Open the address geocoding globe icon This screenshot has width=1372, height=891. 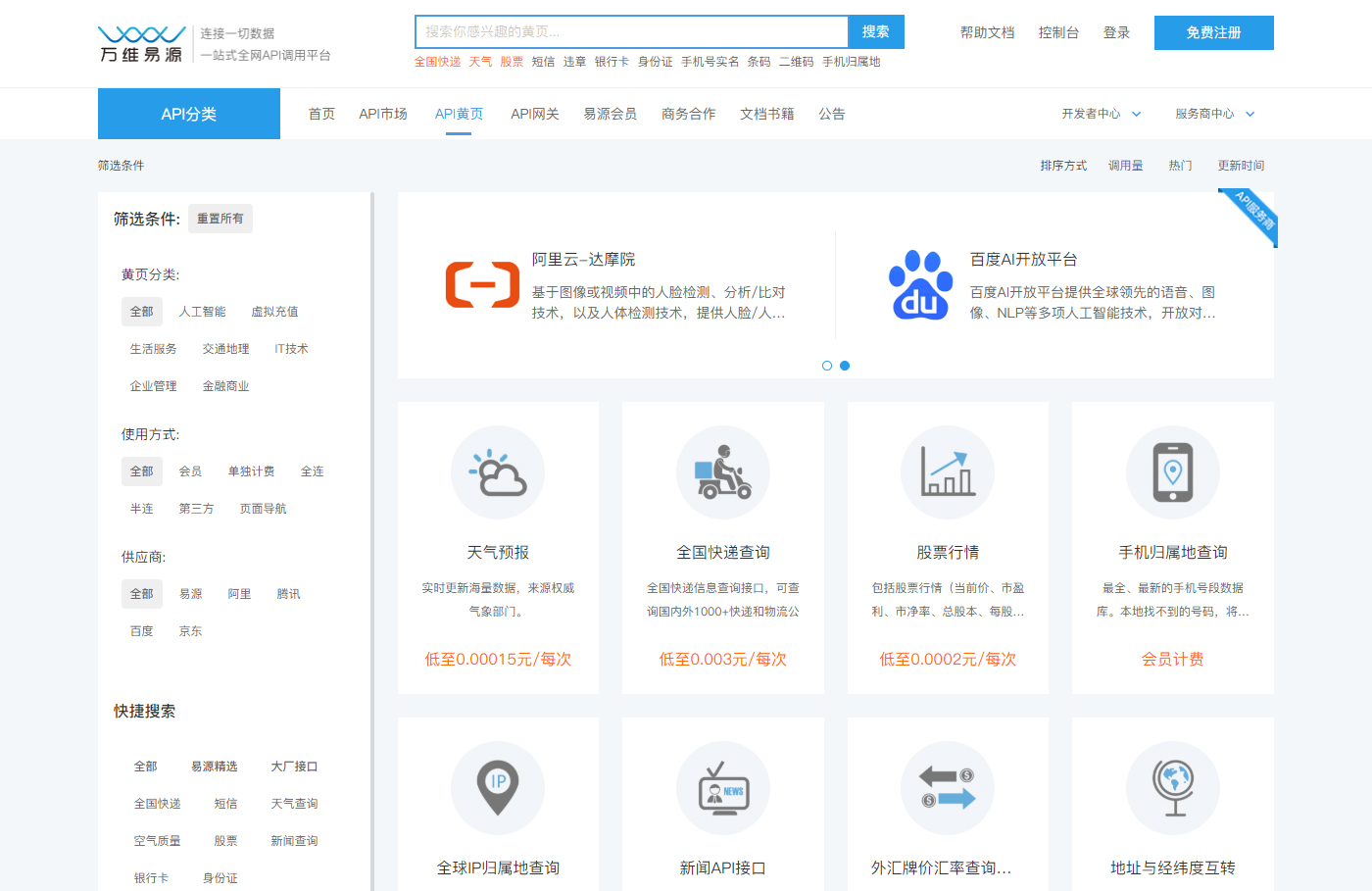point(1173,788)
